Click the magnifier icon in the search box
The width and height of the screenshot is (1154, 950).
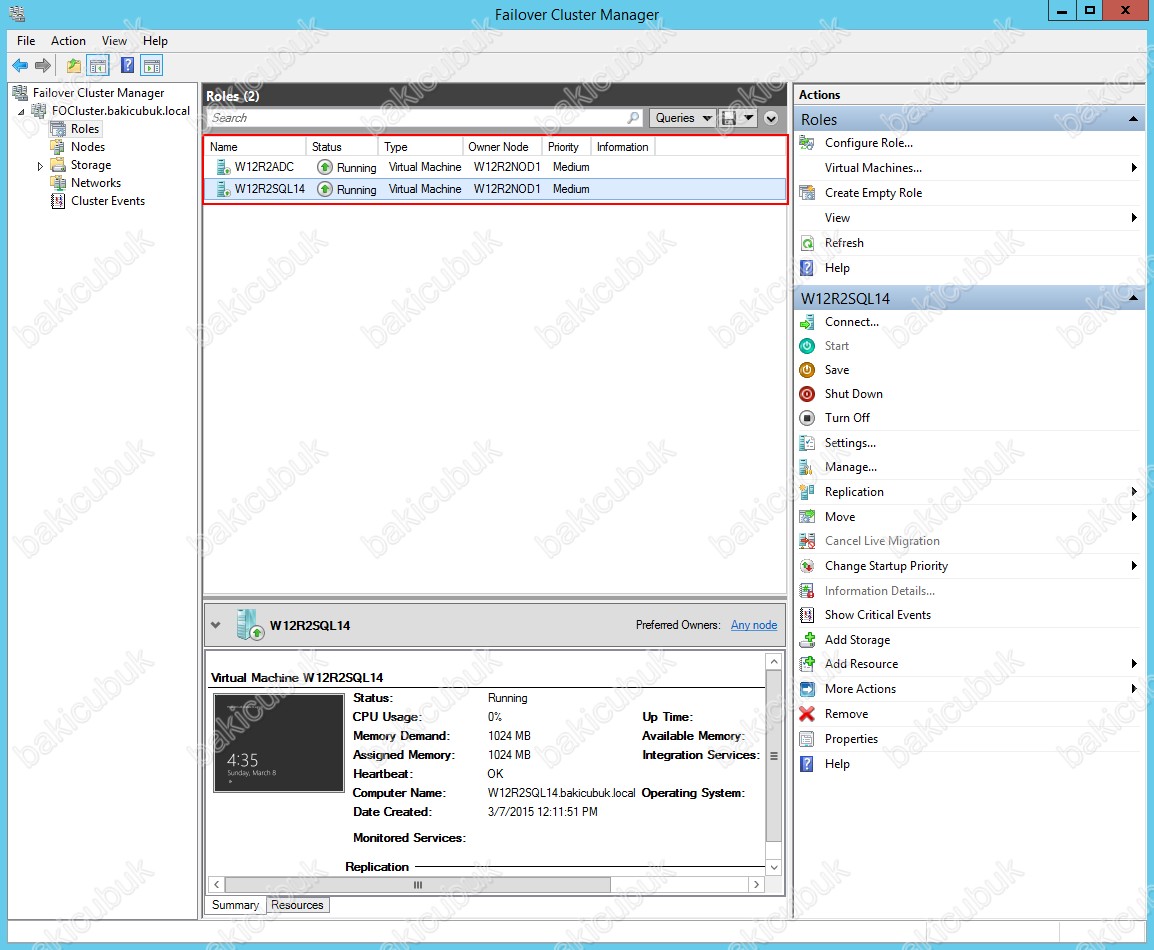click(633, 118)
